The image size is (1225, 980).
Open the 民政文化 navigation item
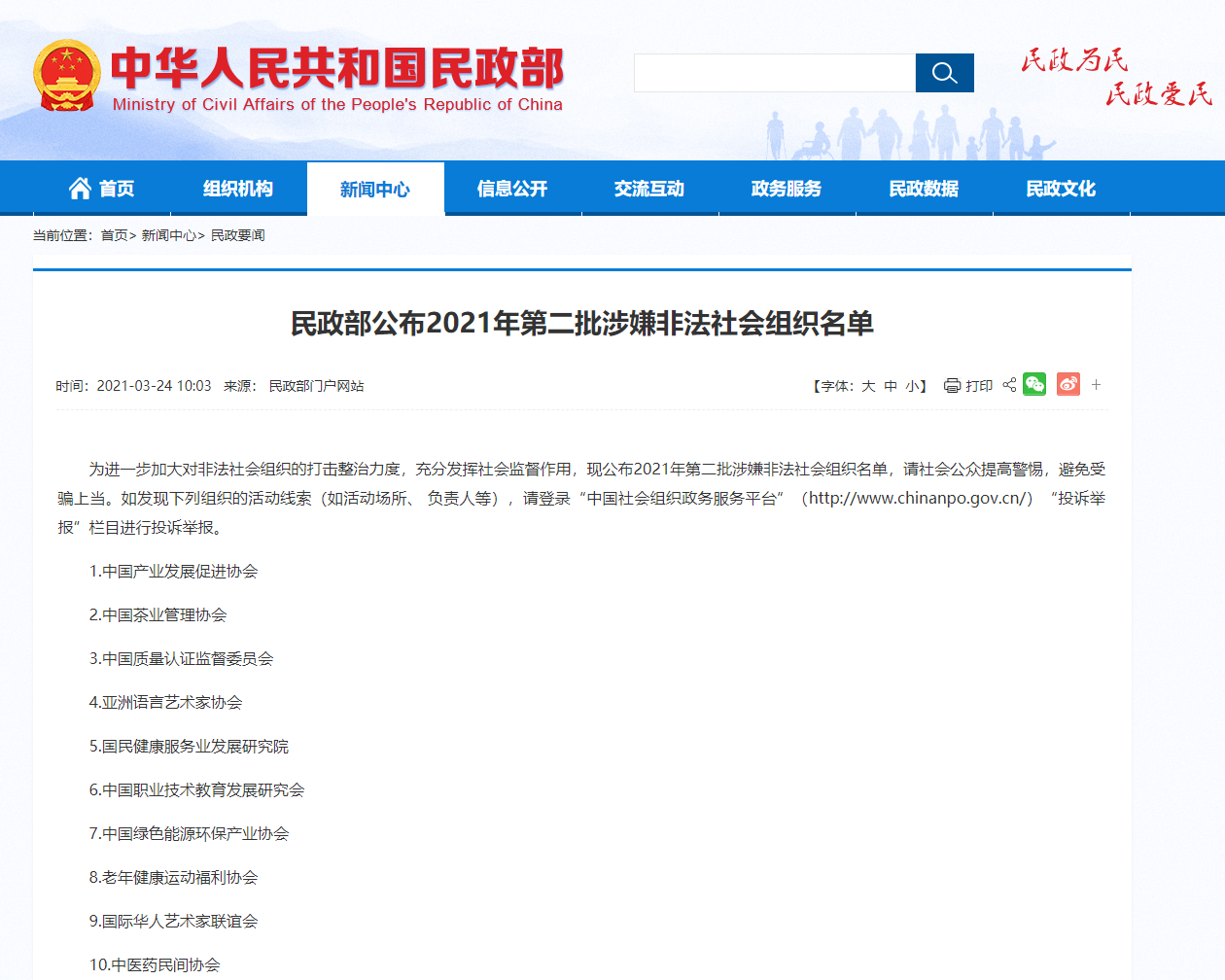(x=1061, y=189)
